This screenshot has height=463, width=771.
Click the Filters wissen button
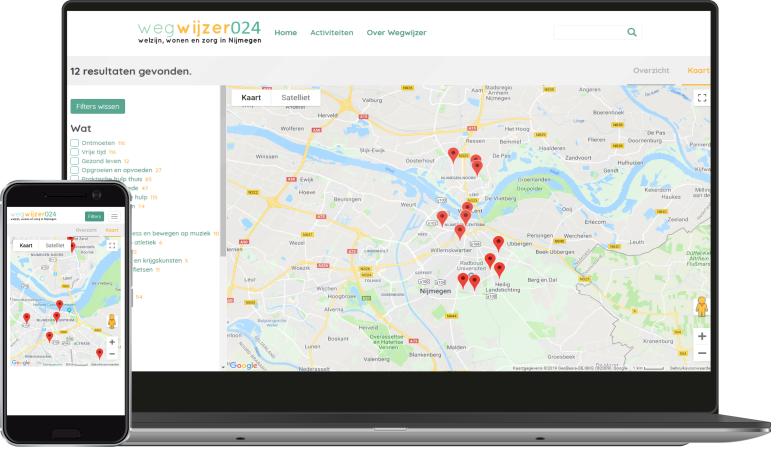tap(98, 106)
